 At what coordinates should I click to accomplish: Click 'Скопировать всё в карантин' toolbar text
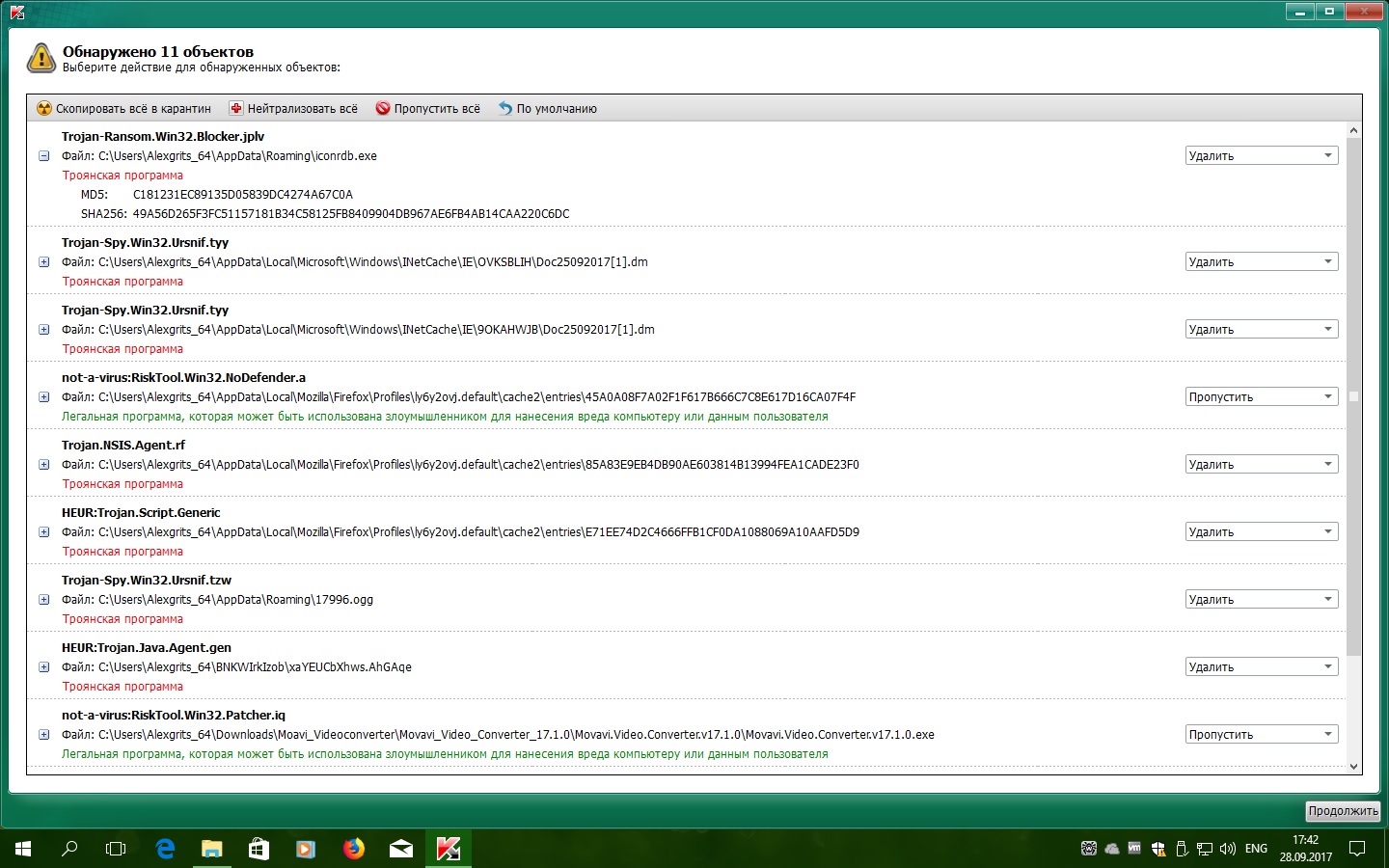133,109
